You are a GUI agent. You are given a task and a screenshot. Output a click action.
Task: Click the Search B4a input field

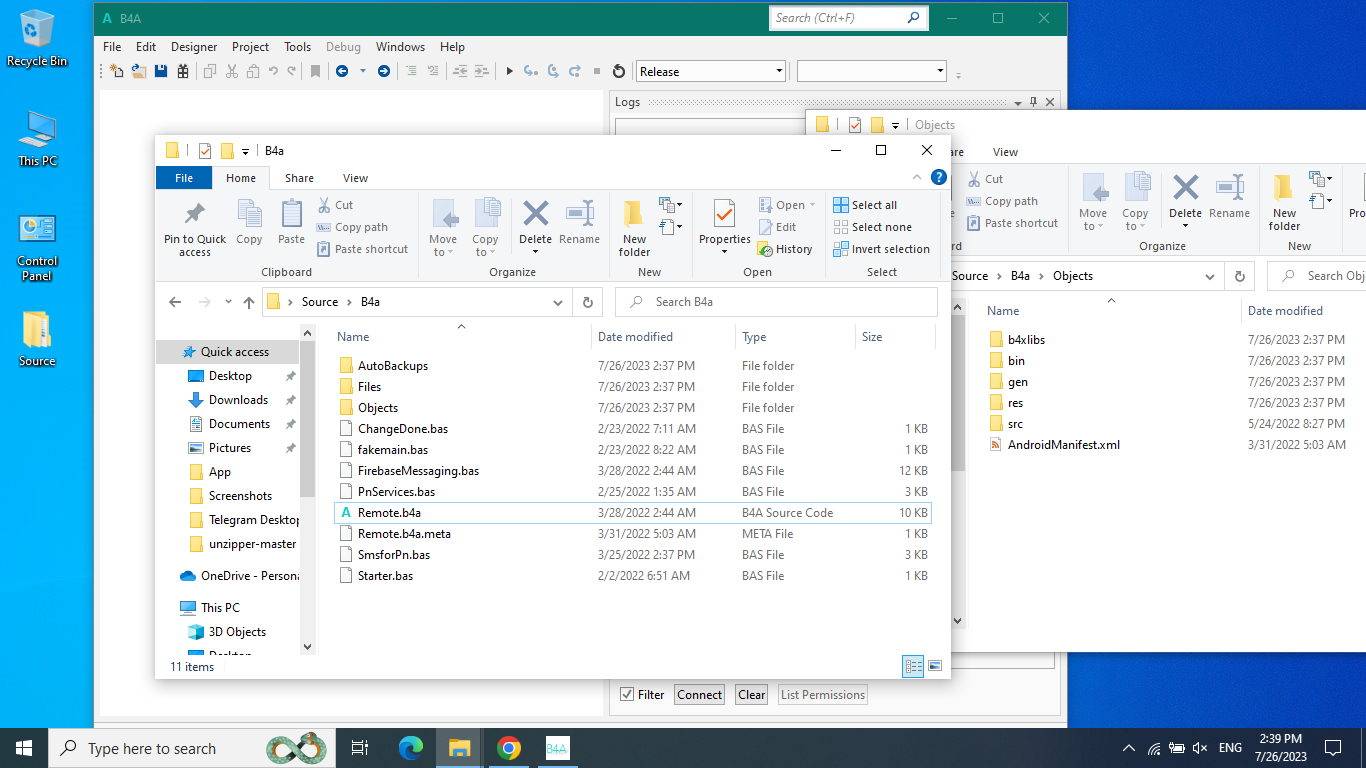pyautogui.click(x=776, y=302)
